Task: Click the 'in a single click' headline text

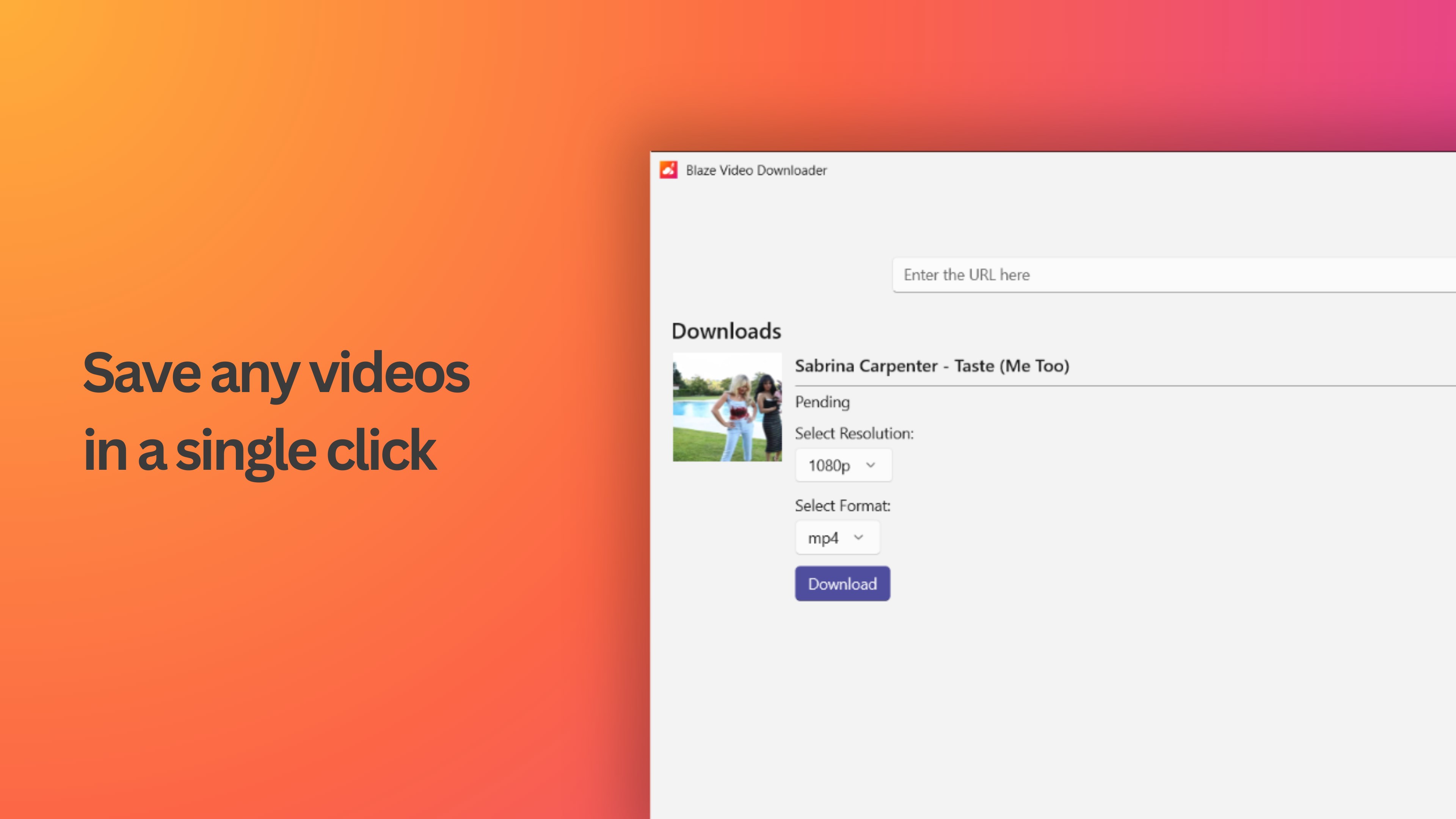Action: [x=259, y=450]
